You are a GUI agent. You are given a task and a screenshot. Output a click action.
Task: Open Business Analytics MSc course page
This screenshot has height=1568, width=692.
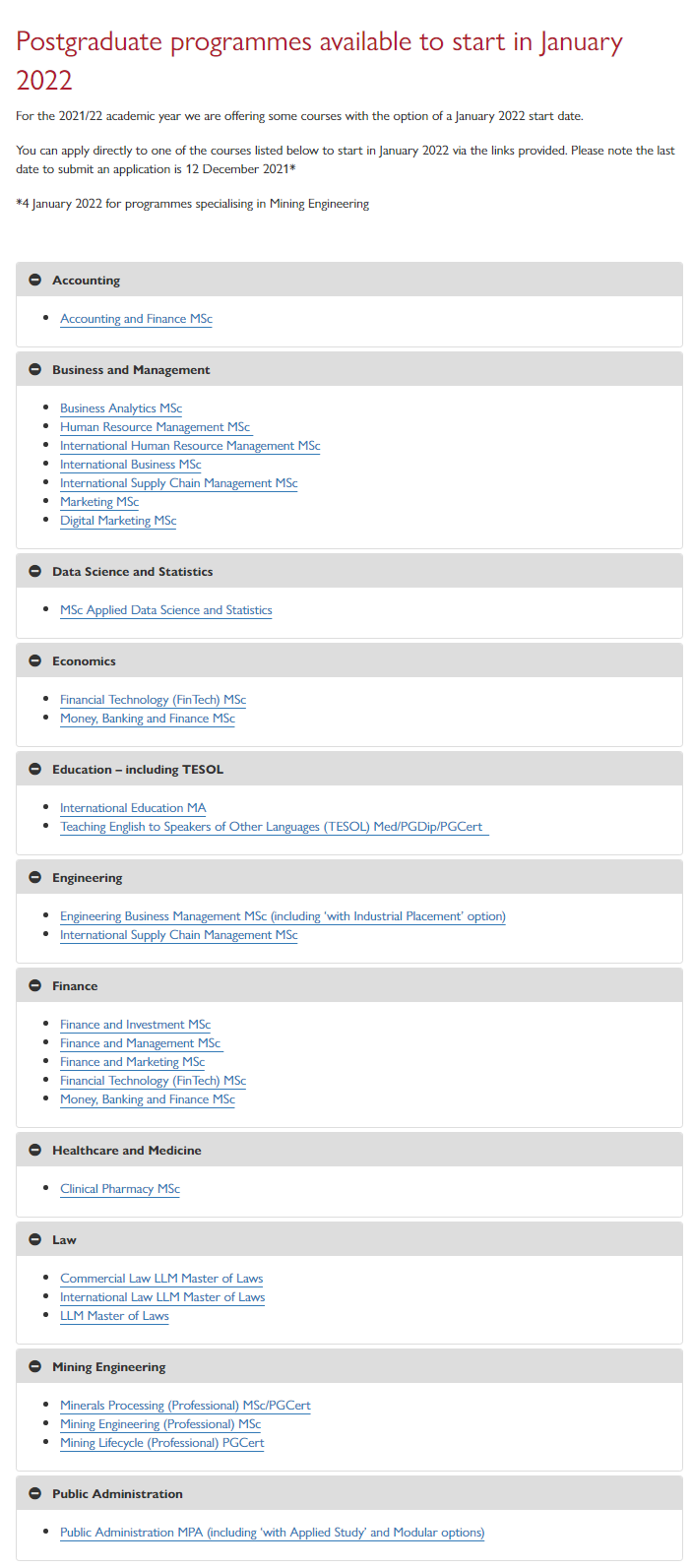(x=121, y=408)
